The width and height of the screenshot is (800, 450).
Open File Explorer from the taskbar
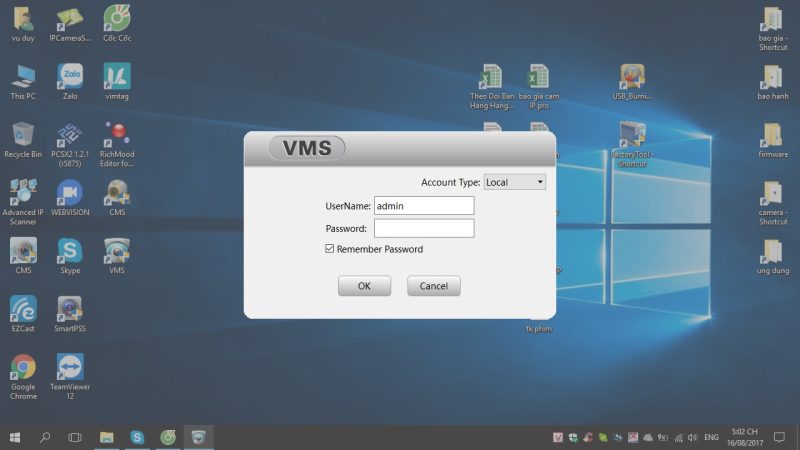point(106,437)
